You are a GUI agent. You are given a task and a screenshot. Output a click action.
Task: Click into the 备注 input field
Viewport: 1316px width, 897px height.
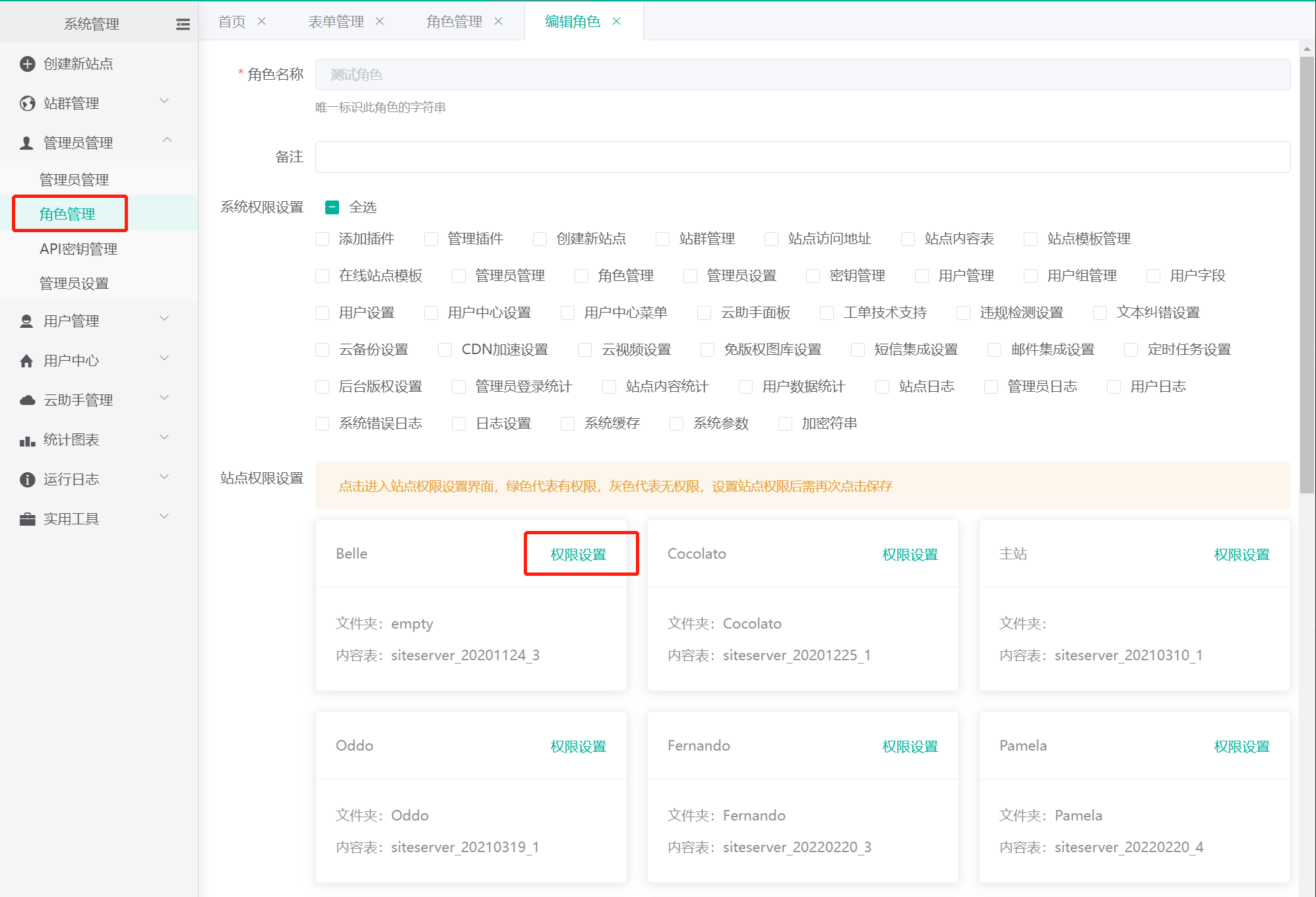point(802,157)
